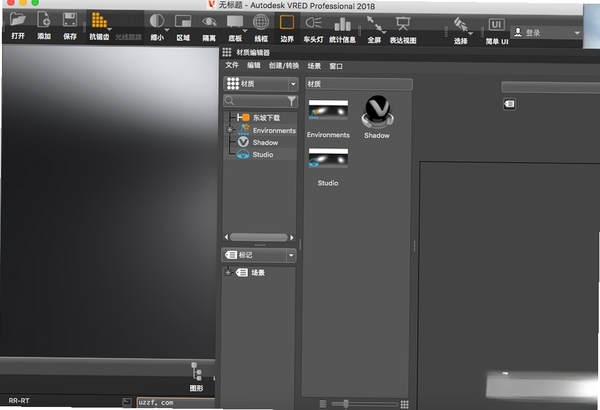Click the Open (打开) folder icon
600x410 pixels.
pos(18,20)
